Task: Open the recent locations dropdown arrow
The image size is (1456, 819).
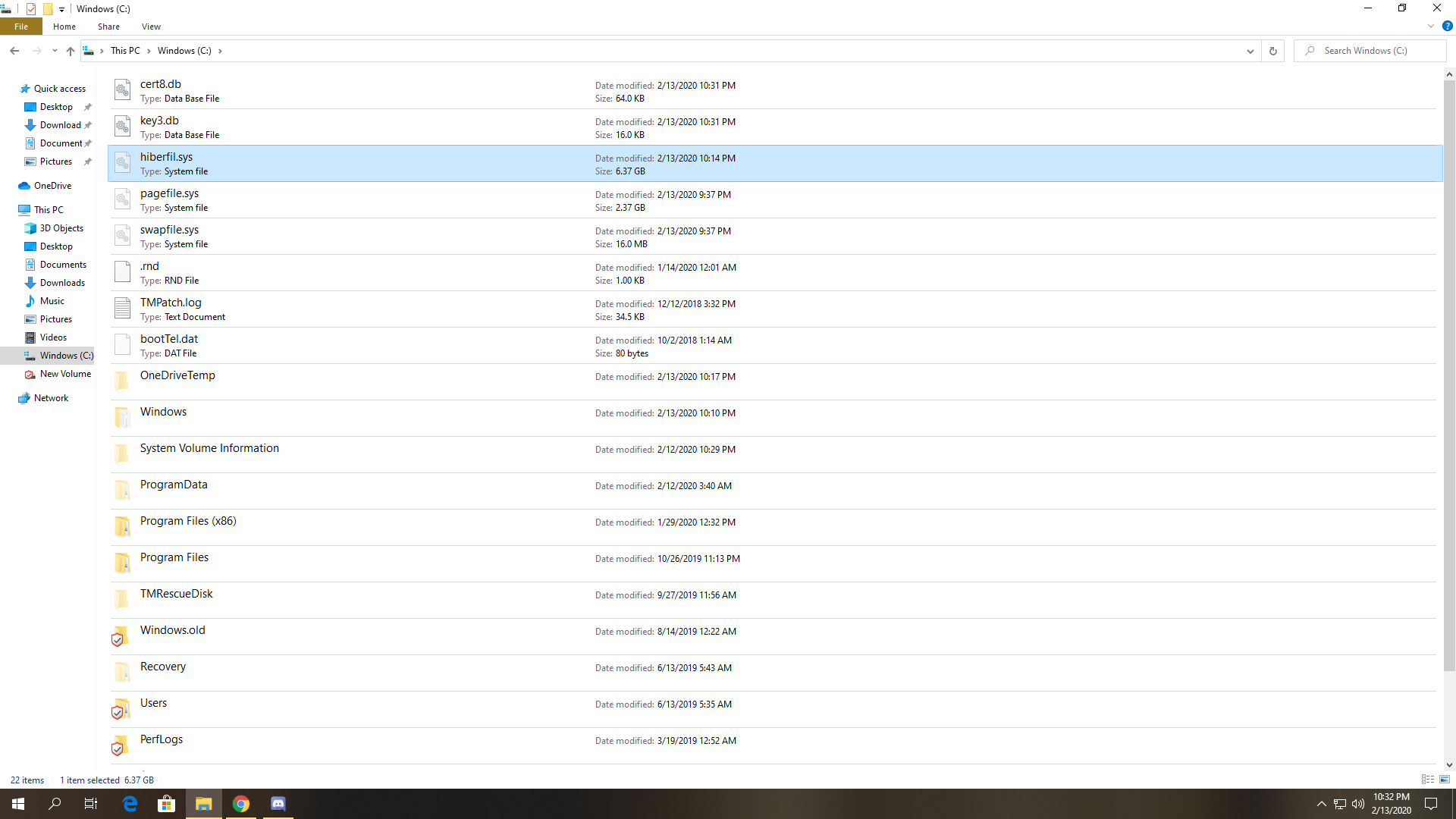Action: (55, 51)
